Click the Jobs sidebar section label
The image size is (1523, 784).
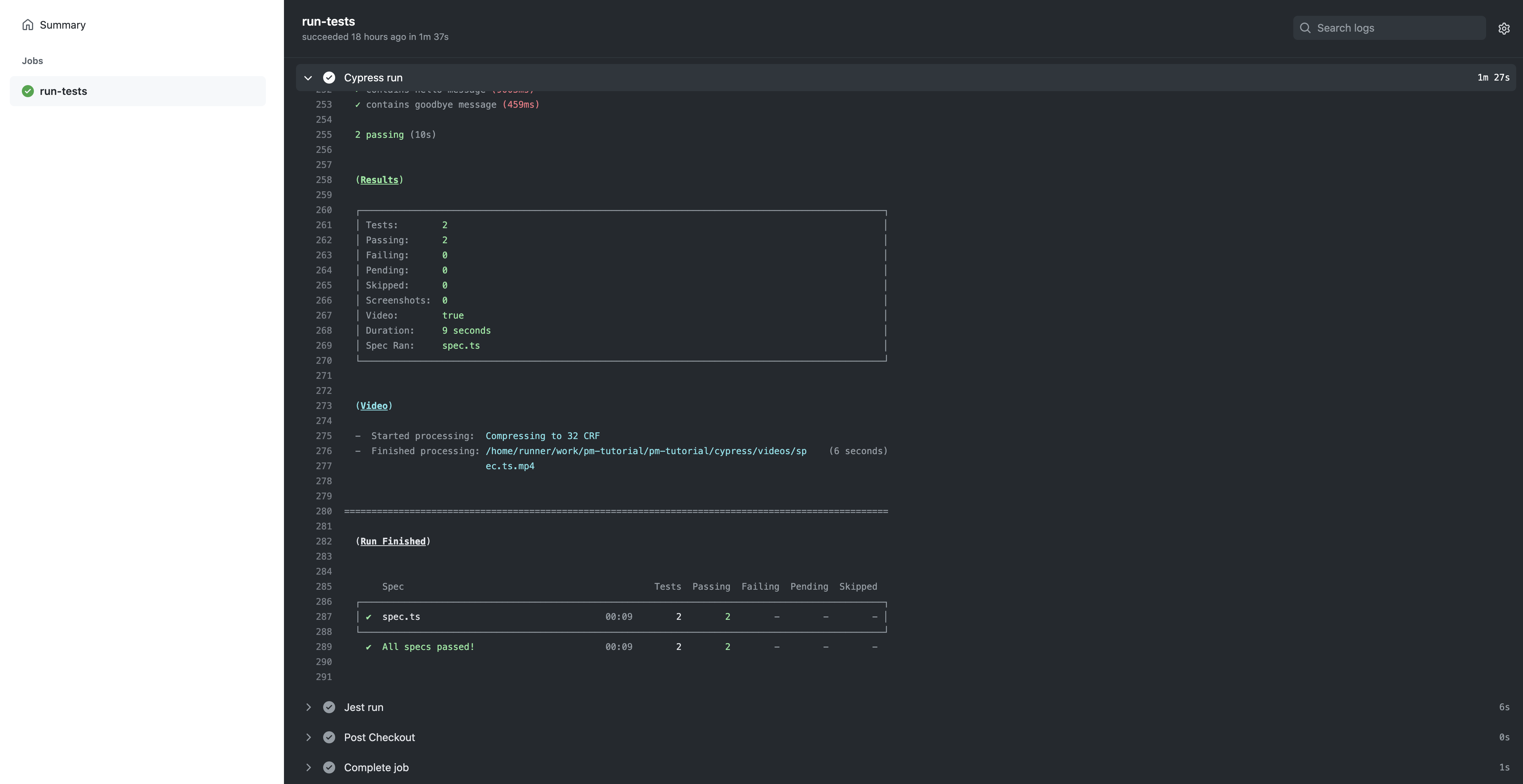[x=32, y=61]
